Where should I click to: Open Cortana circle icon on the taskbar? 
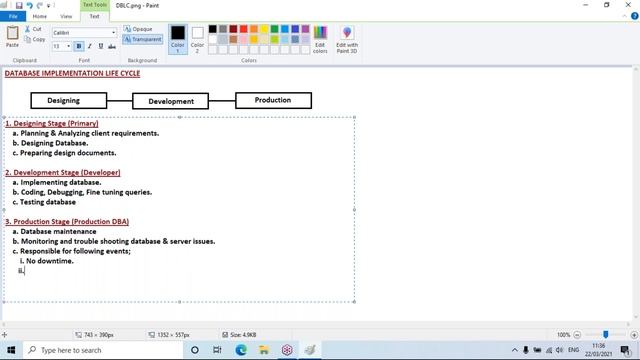195,350
